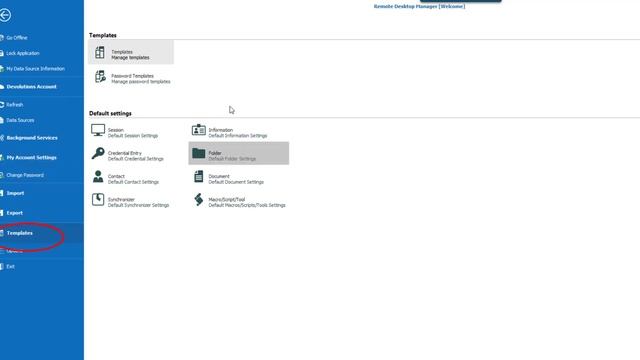This screenshot has height=360, width=640.
Task: Open Folder default settings tile
Action: [239, 153]
